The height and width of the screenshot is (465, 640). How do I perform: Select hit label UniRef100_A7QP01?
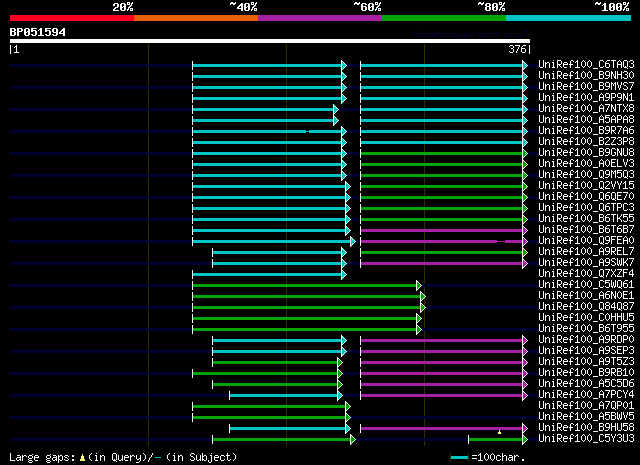(586, 406)
